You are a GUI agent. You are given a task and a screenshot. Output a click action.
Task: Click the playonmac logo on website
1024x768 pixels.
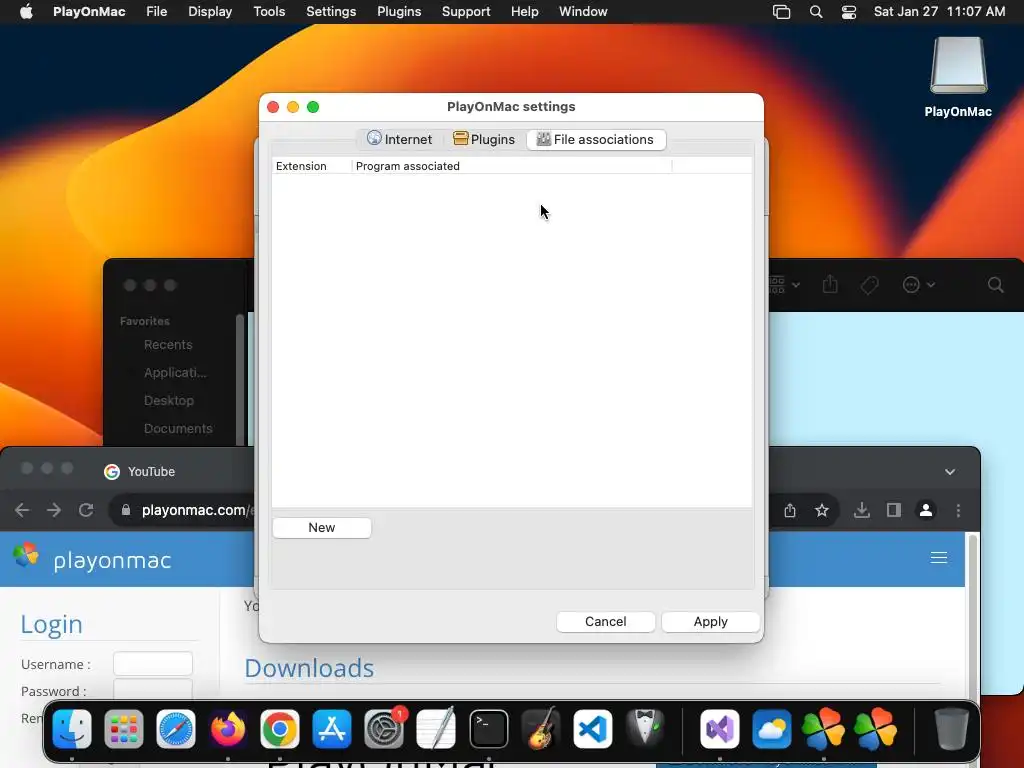click(92, 558)
